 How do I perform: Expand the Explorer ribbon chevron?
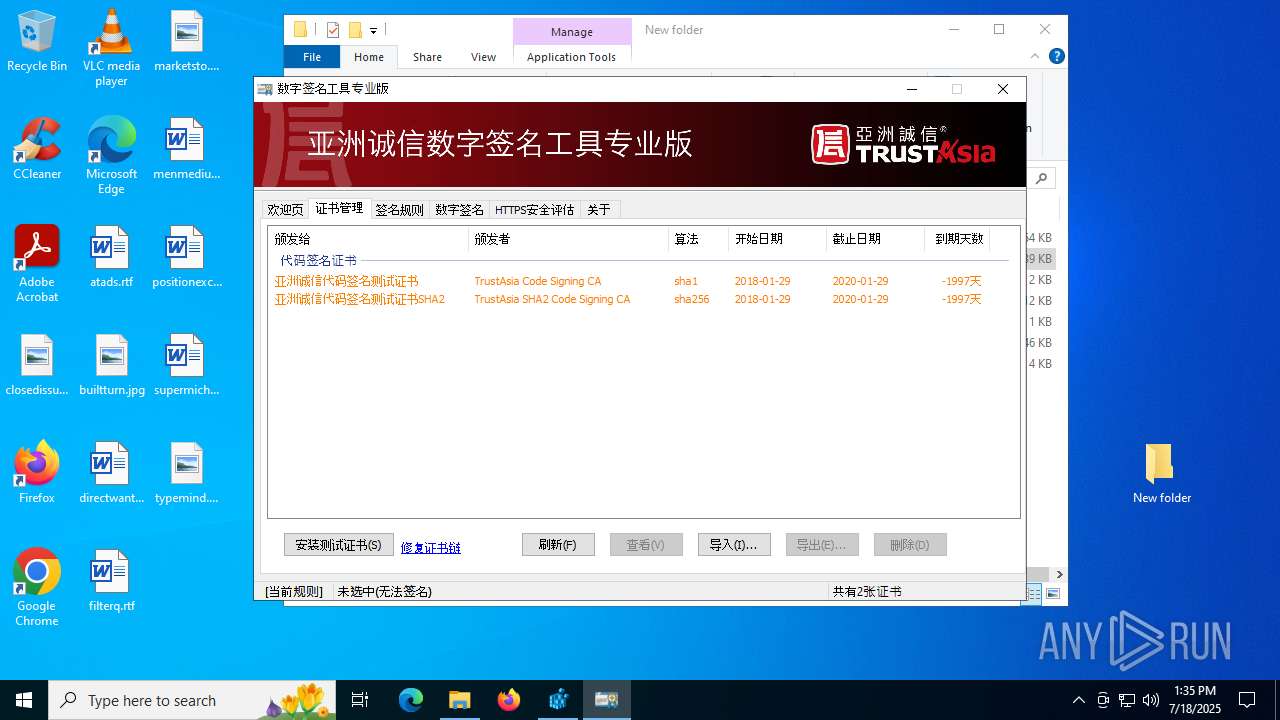tap(1035, 56)
